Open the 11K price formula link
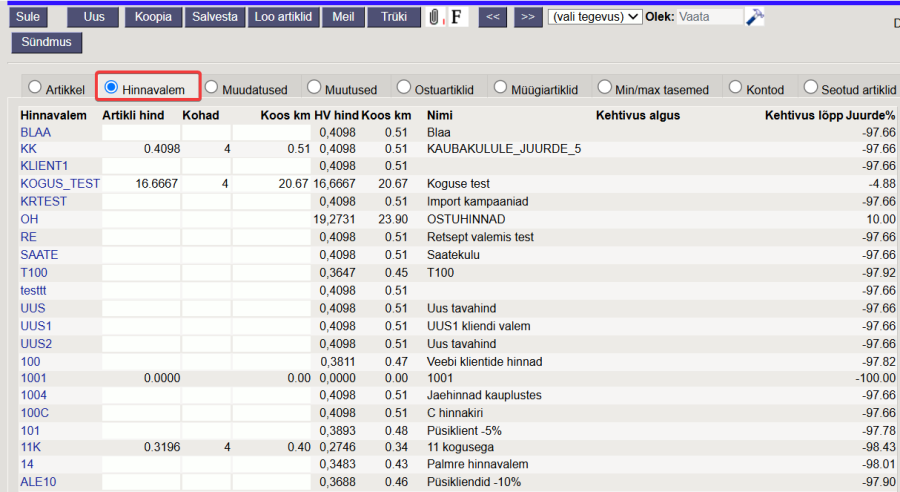Screen dimensions: 900x492 click(x=30, y=447)
